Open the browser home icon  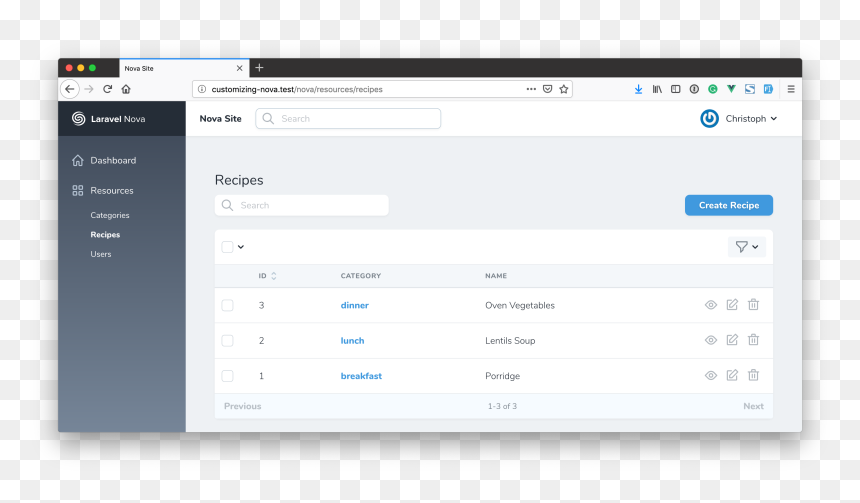tap(126, 89)
